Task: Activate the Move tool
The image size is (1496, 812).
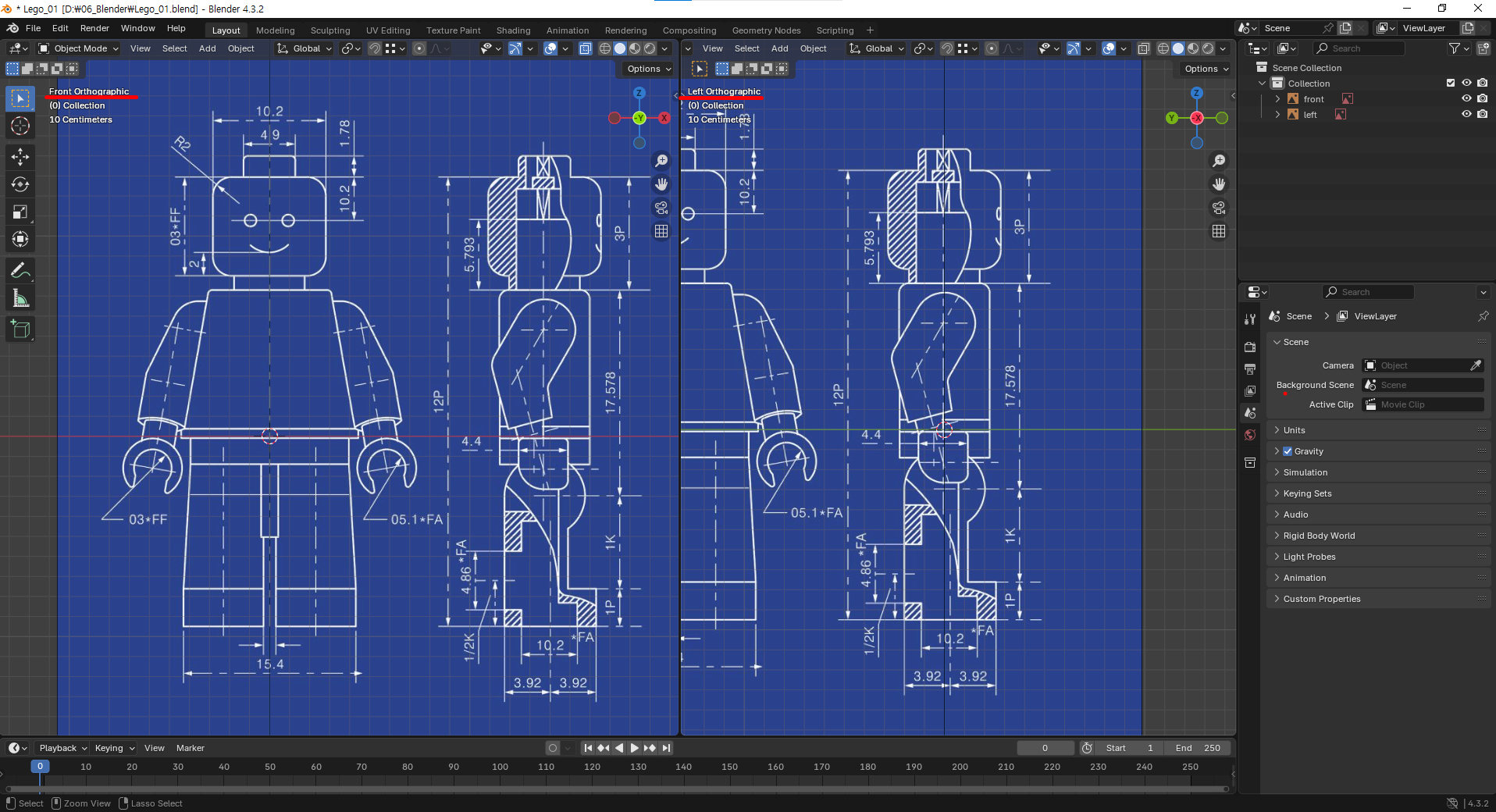Action: tap(20, 157)
